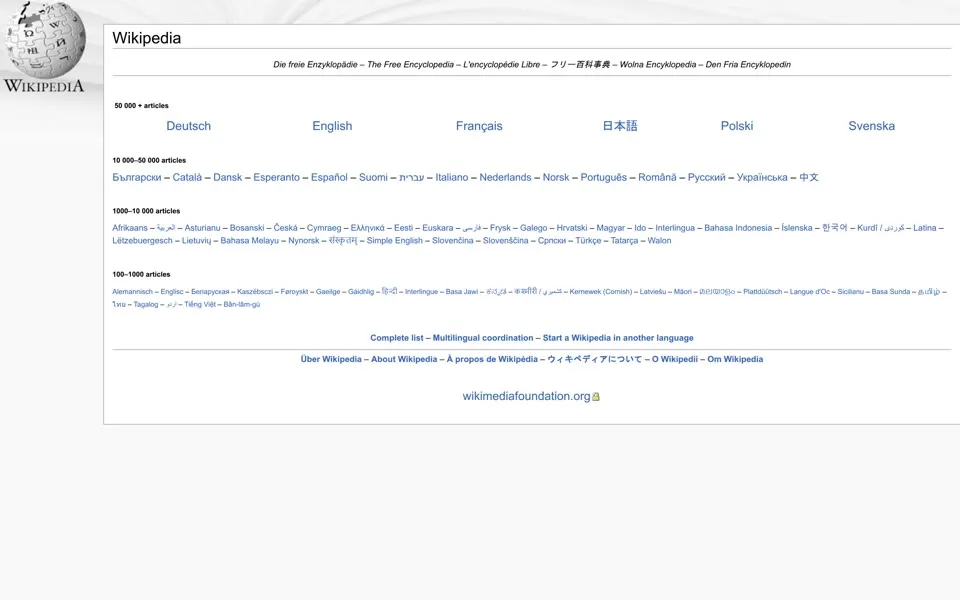
Task: Go to the Français edition
Action: [x=479, y=126]
